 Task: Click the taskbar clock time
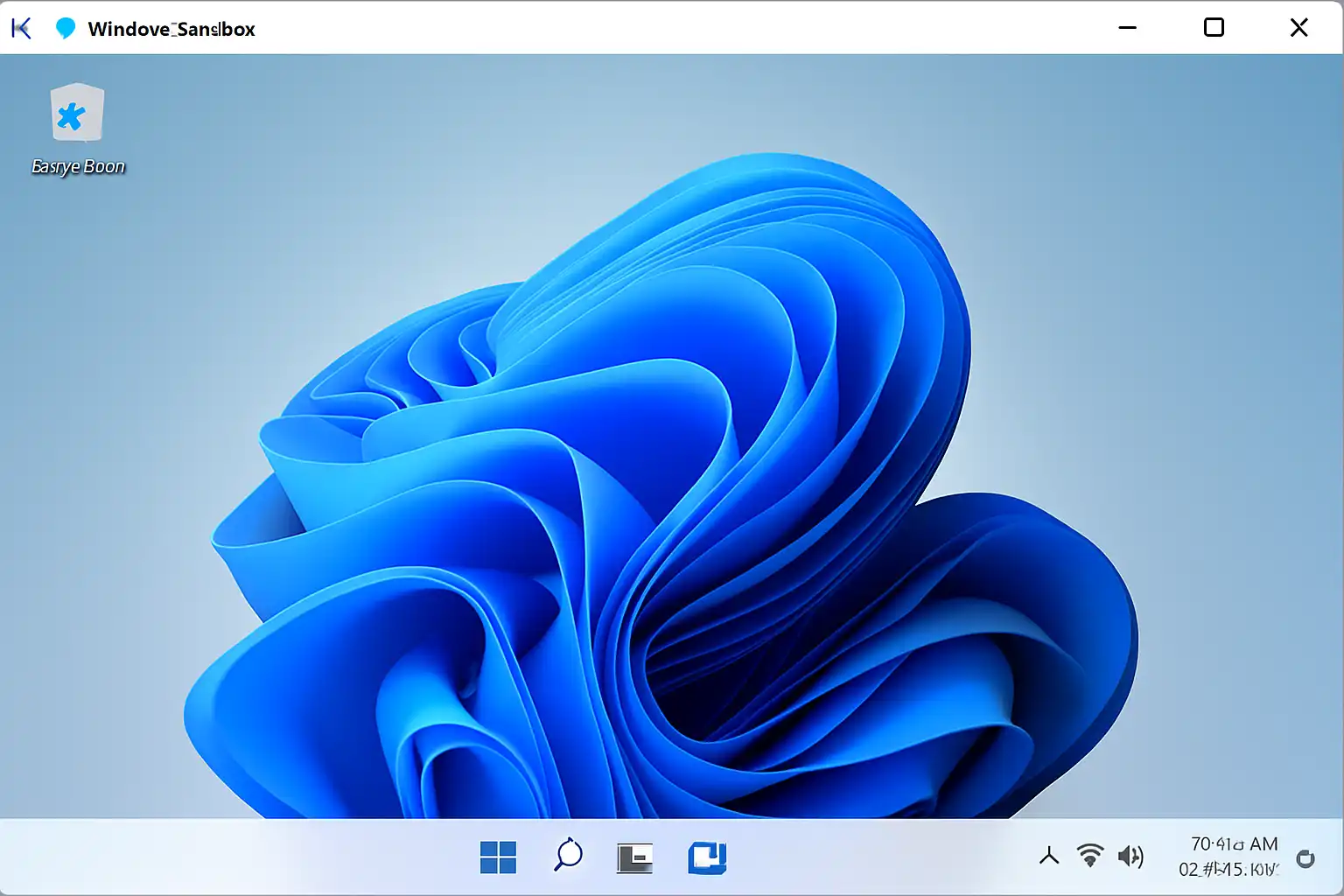point(1234,844)
